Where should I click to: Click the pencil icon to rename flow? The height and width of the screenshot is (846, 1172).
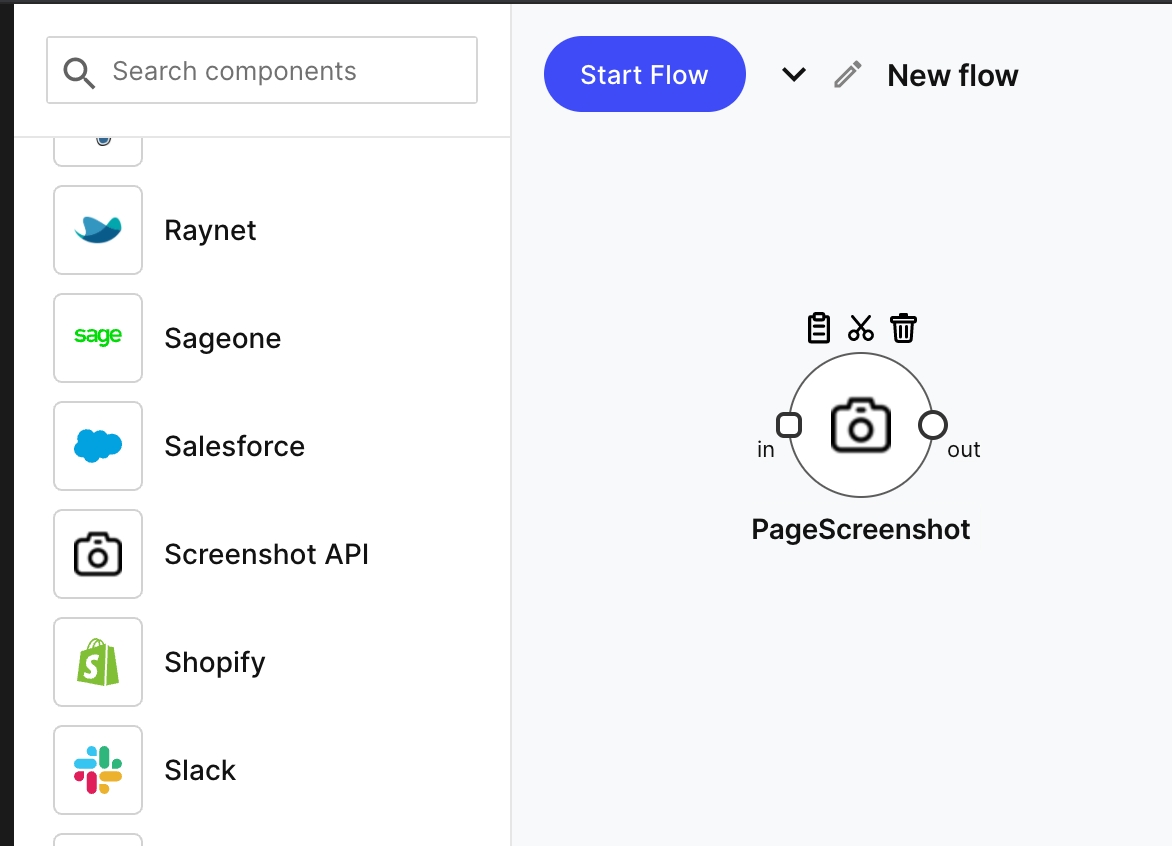click(848, 75)
